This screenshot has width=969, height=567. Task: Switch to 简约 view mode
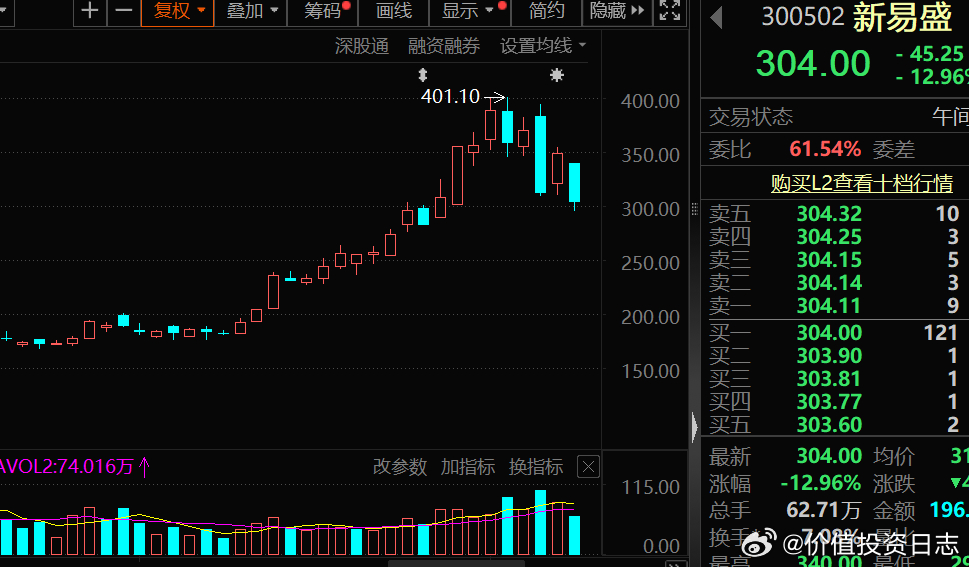pos(546,11)
